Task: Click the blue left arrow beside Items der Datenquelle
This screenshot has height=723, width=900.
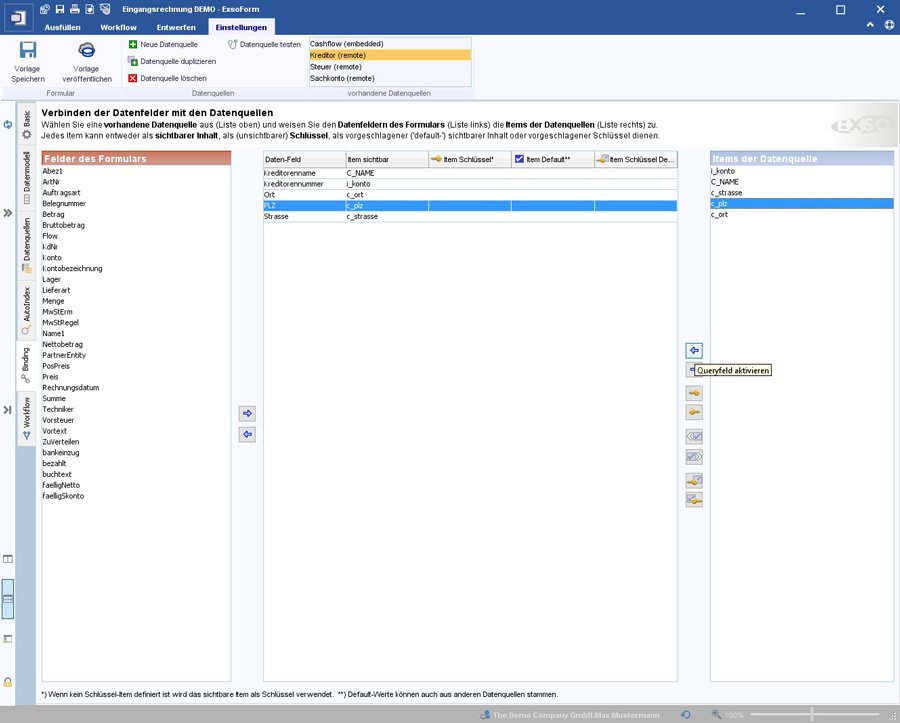Action: point(694,350)
